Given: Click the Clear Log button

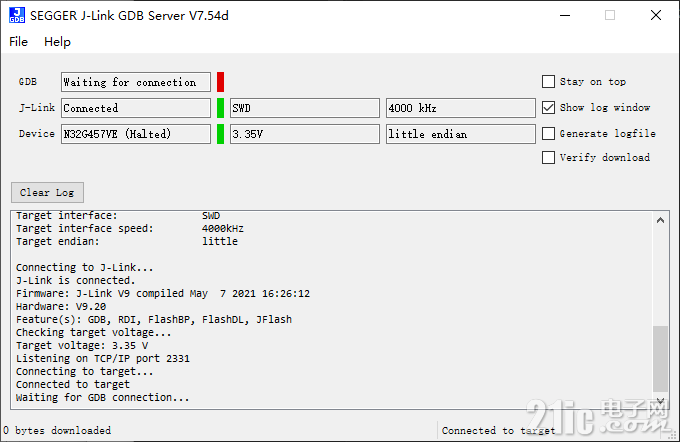Looking at the screenshot, I should click(x=47, y=193).
